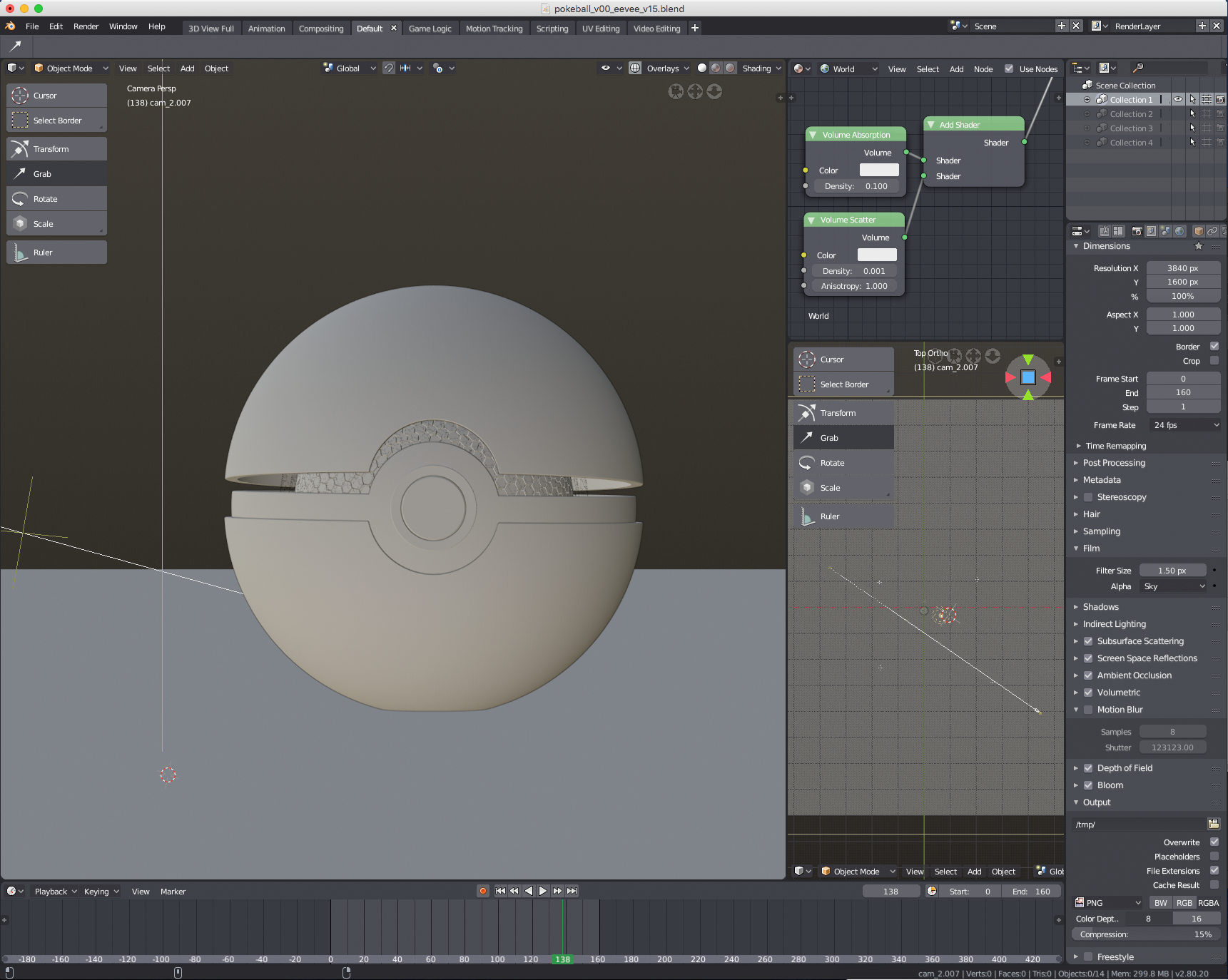Open the Marker menu in timeline

click(x=173, y=892)
